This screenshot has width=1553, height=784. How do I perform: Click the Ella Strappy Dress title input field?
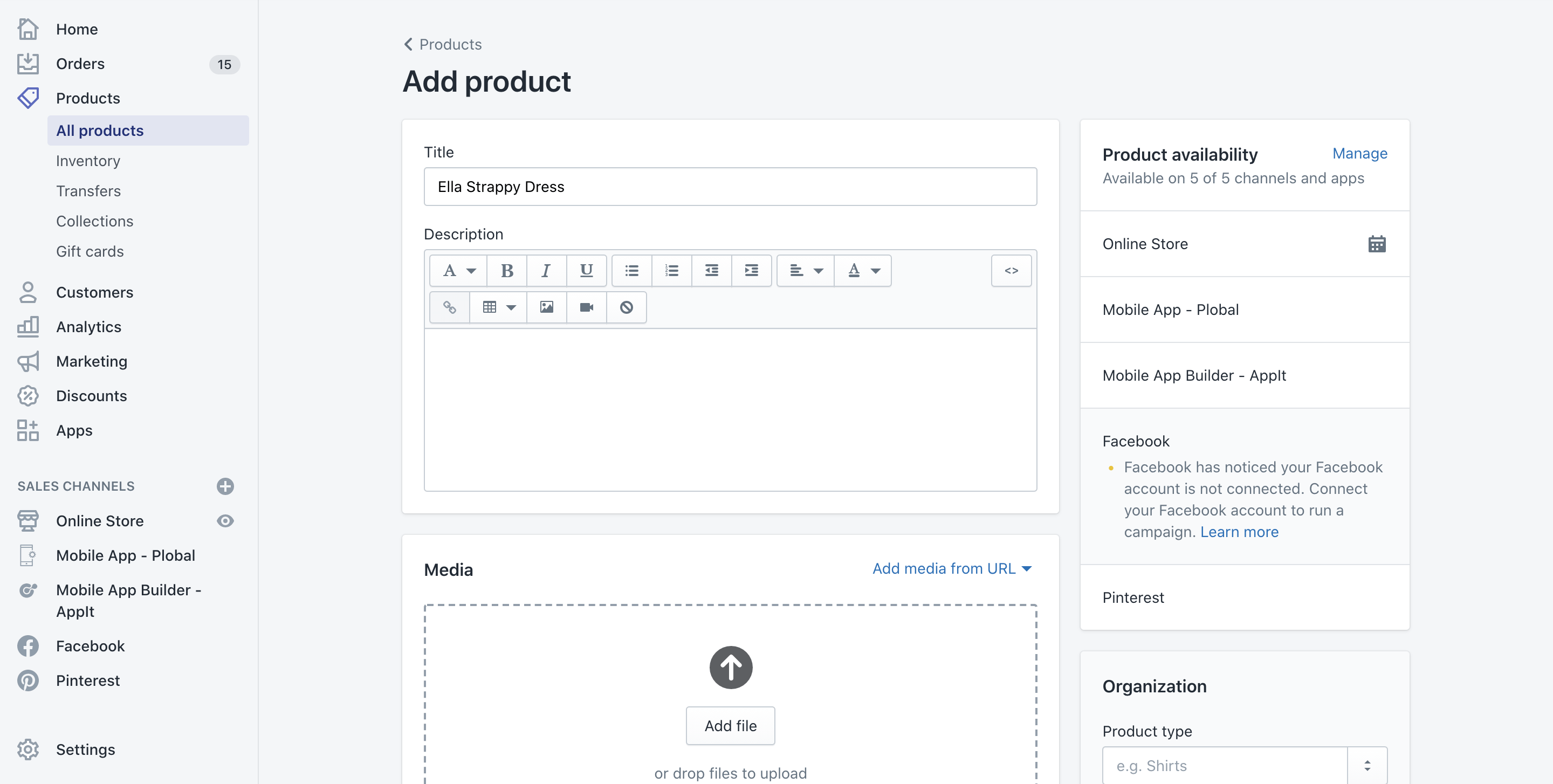click(x=730, y=186)
